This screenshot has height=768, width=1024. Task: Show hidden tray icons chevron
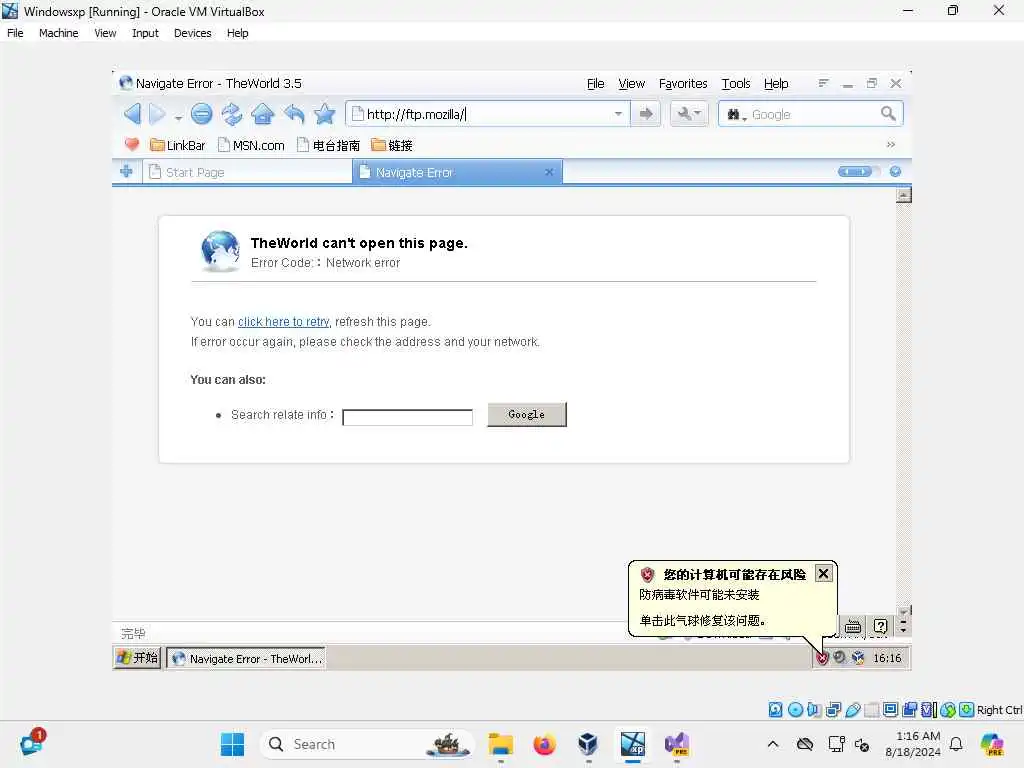click(x=773, y=744)
